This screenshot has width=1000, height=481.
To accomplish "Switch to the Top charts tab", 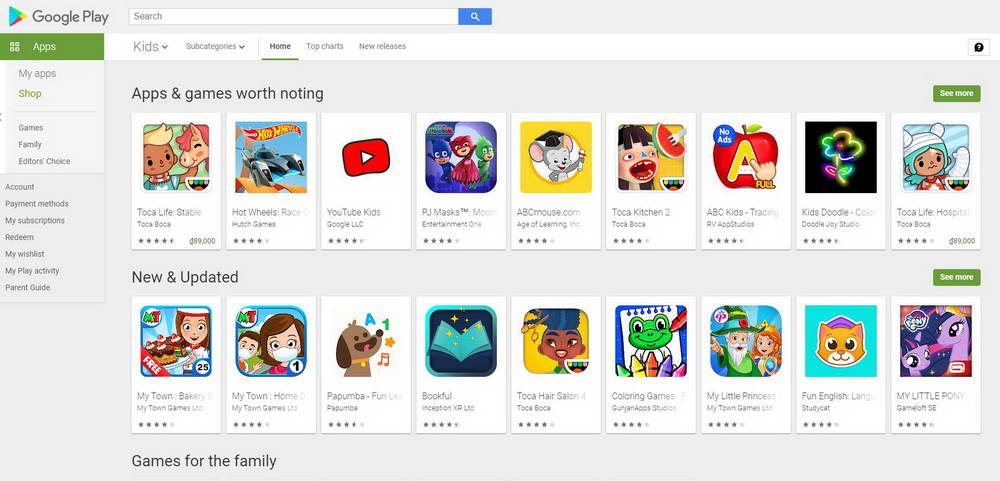I will 325,47.
